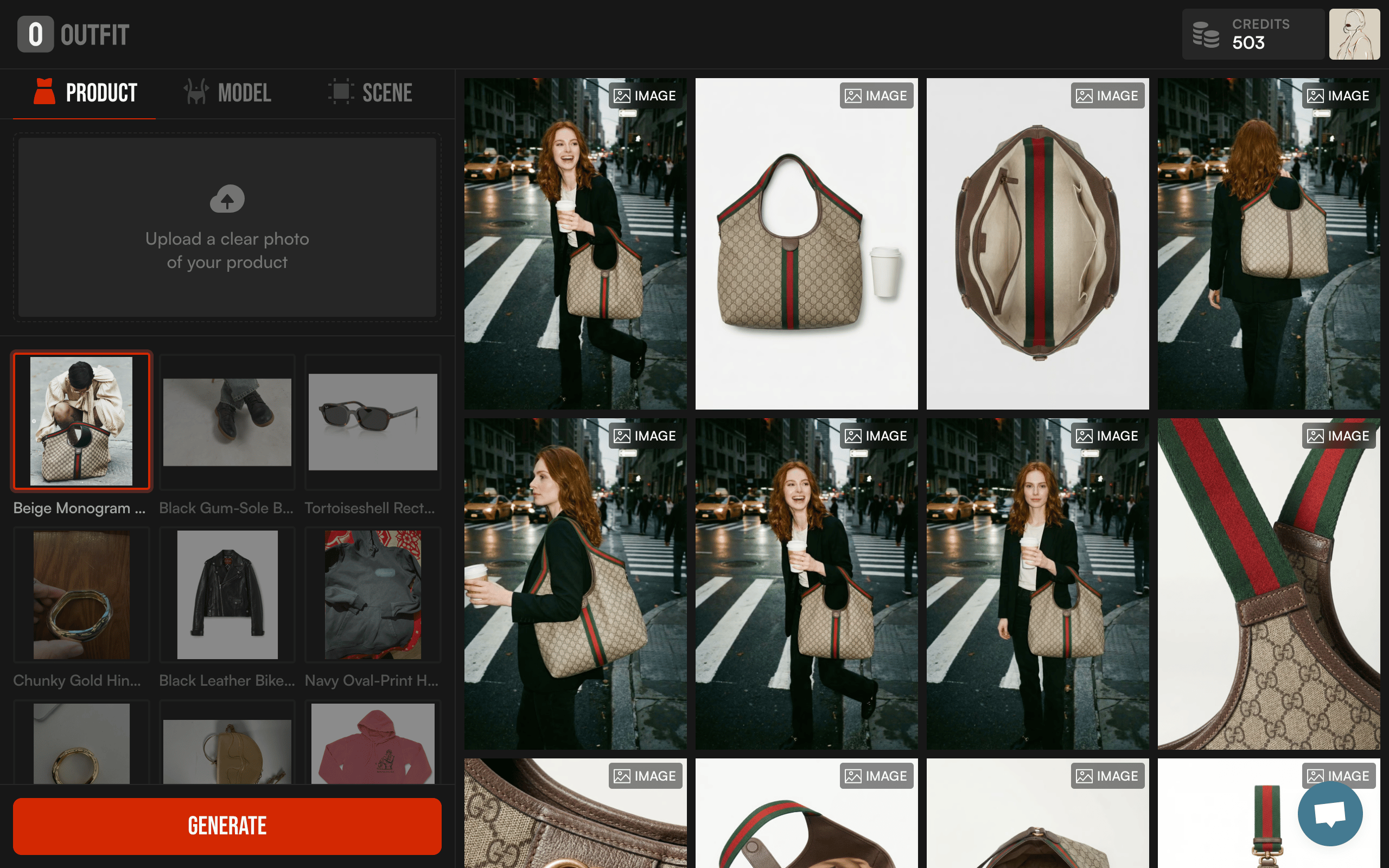Click the IMAGE badge on the white handbag photo
This screenshot has height=868, width=1389.
(x=876, y=95)
